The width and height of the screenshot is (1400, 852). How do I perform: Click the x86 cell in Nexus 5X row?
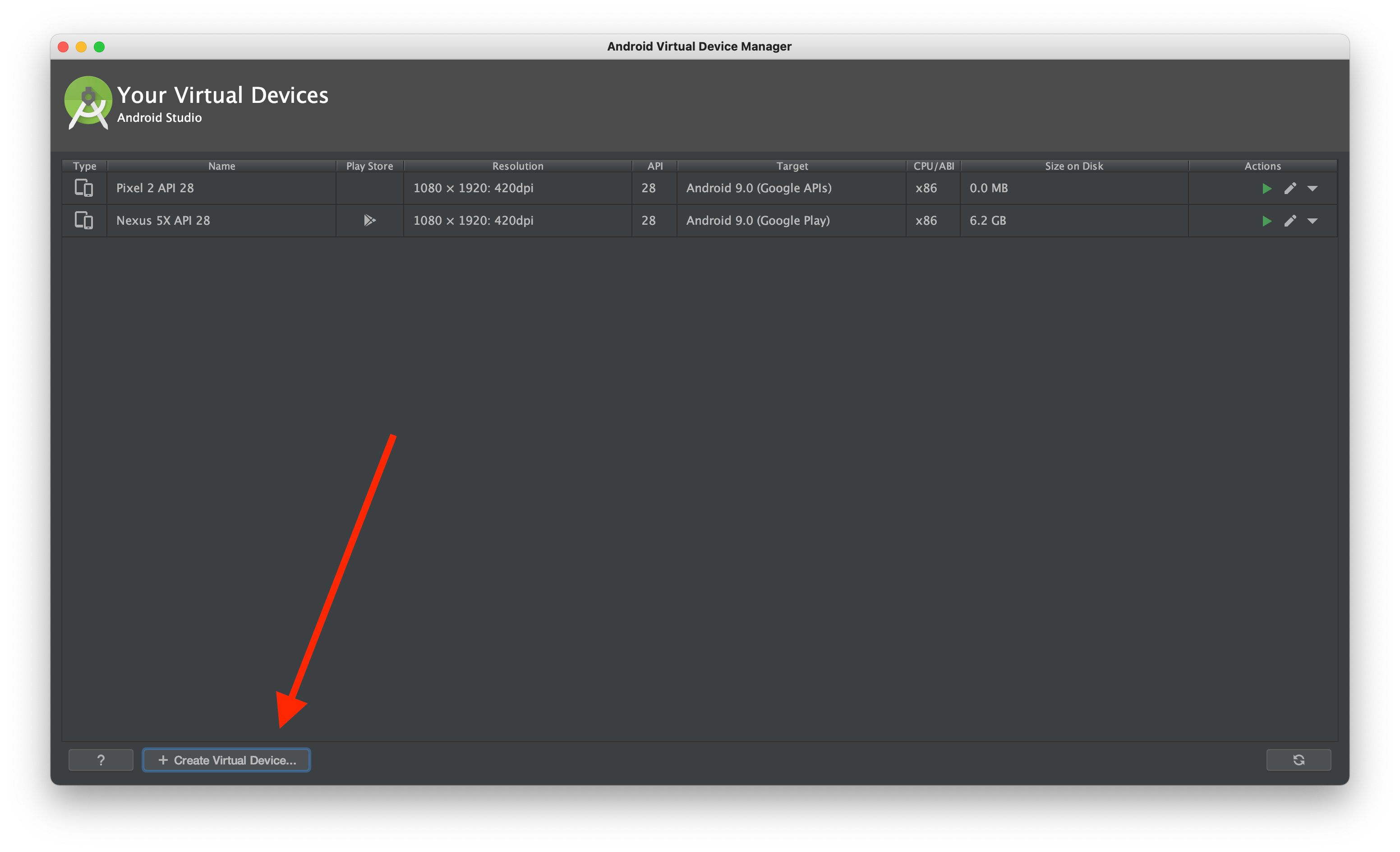coord(934,221)
